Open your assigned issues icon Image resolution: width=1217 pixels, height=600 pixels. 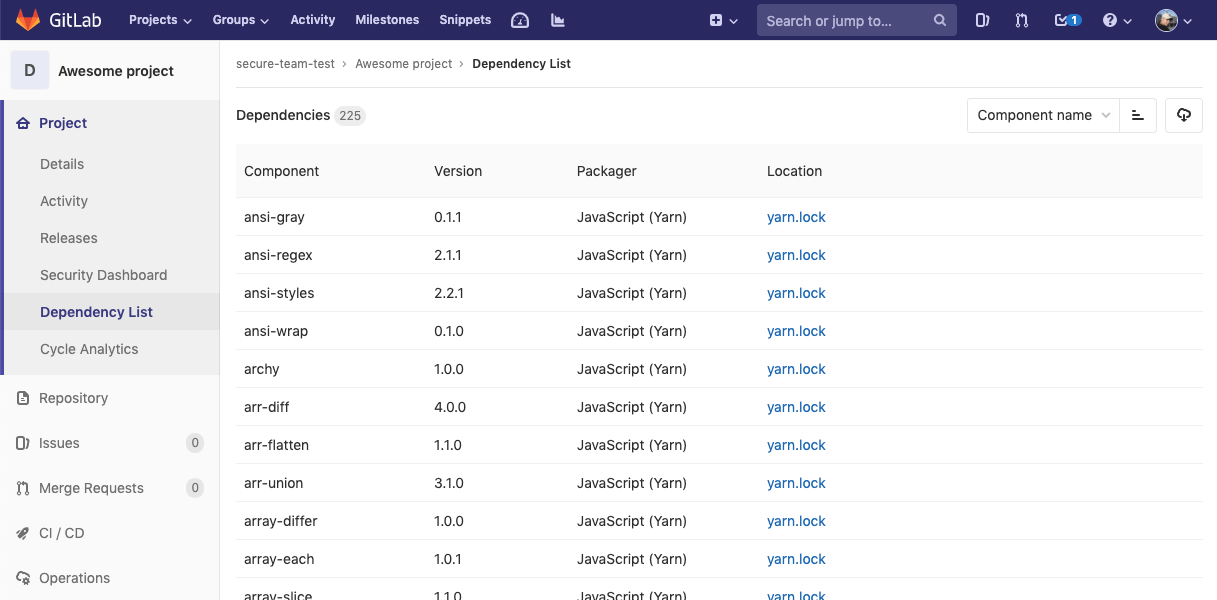point(981,19)
